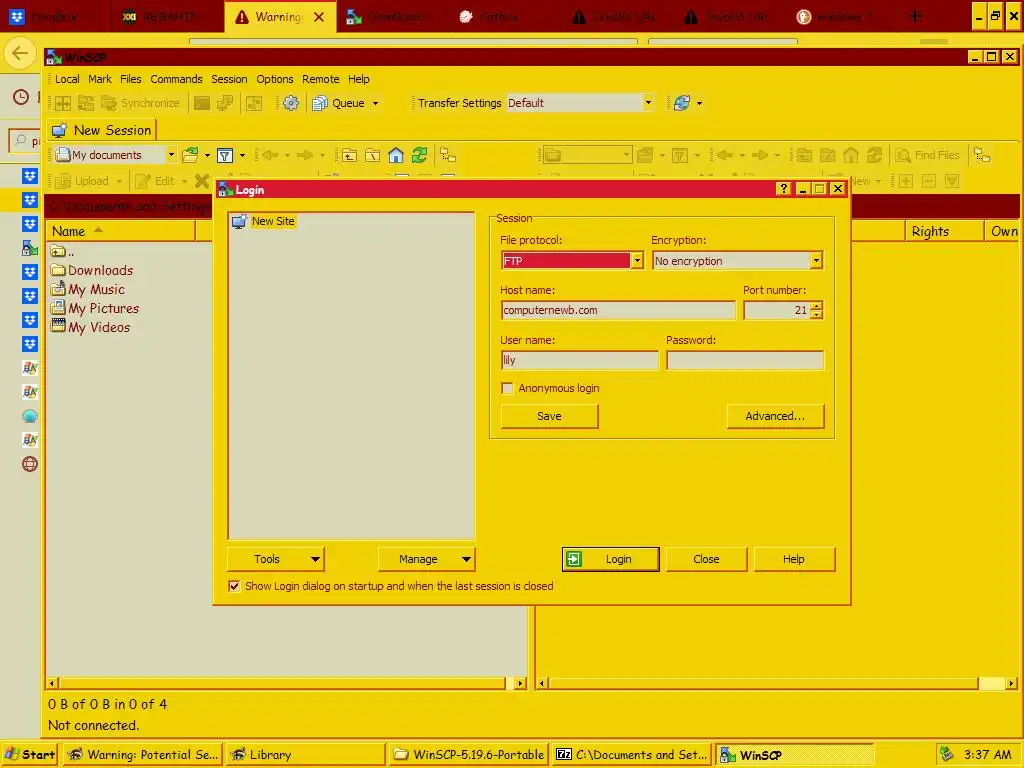The image size is (1024, 768).
Task: Open the Help menu in WinSCP
Action: (359, 79)
